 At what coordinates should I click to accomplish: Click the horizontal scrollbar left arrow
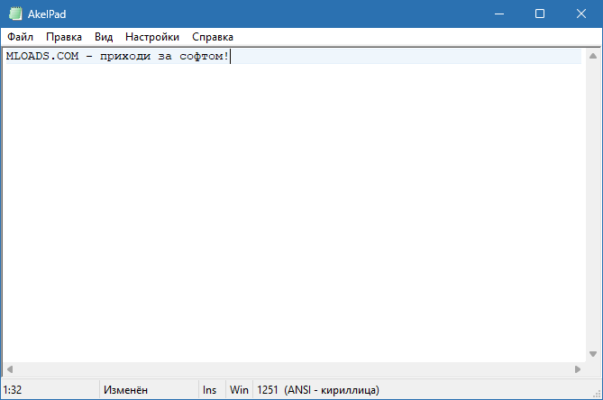(x=10, y=369)
